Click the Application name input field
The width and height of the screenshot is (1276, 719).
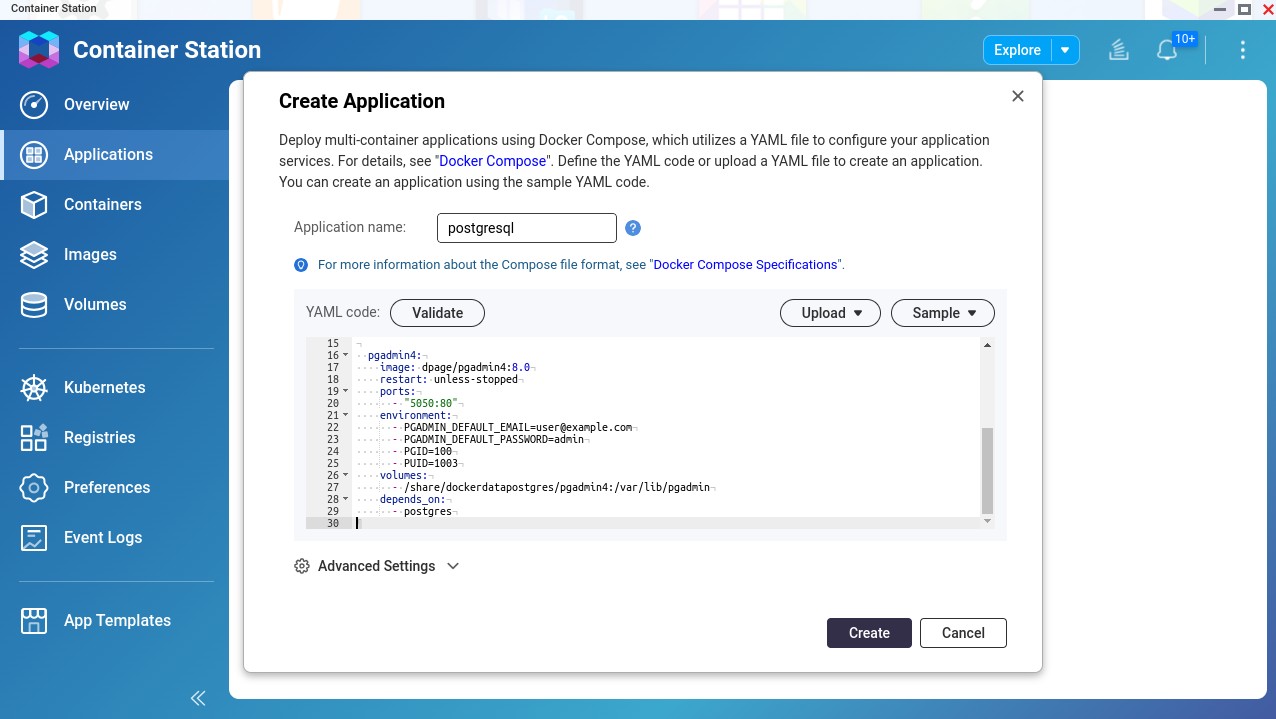(x=526, y=228)
